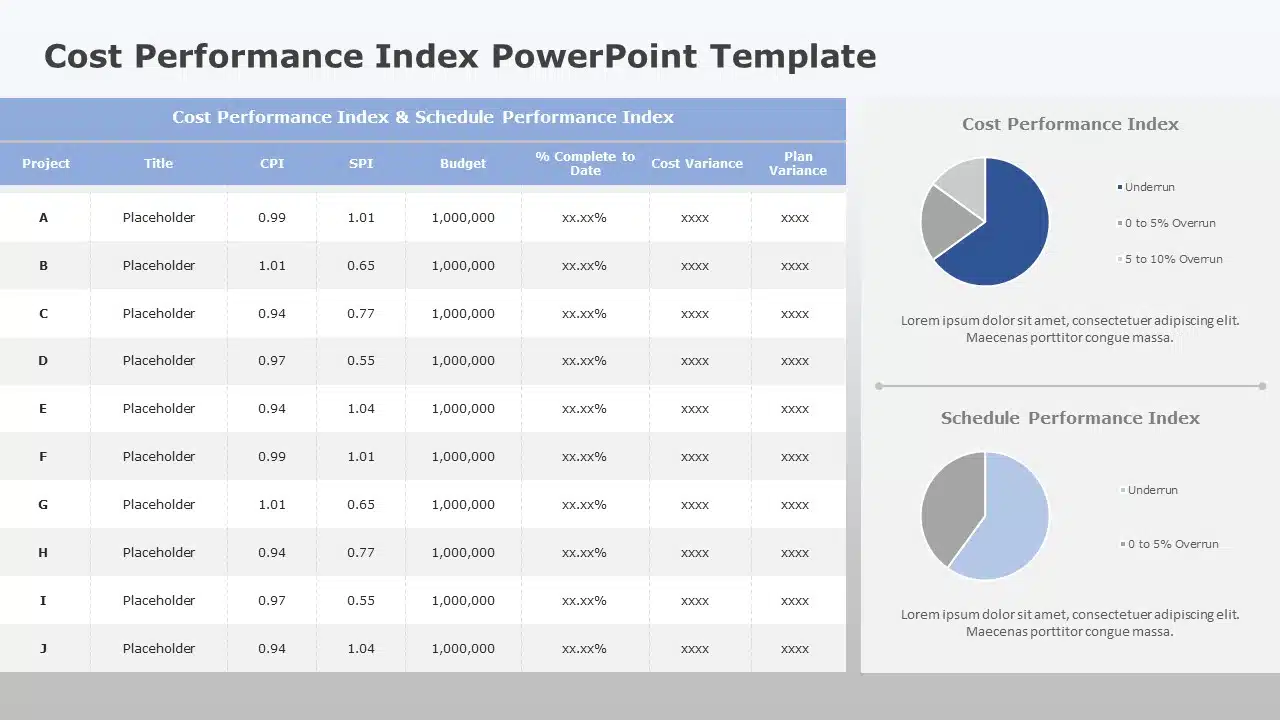Viewport: 1280px width, 720px height.
Task: Select project letter J cell
Action: click(43, 648)
